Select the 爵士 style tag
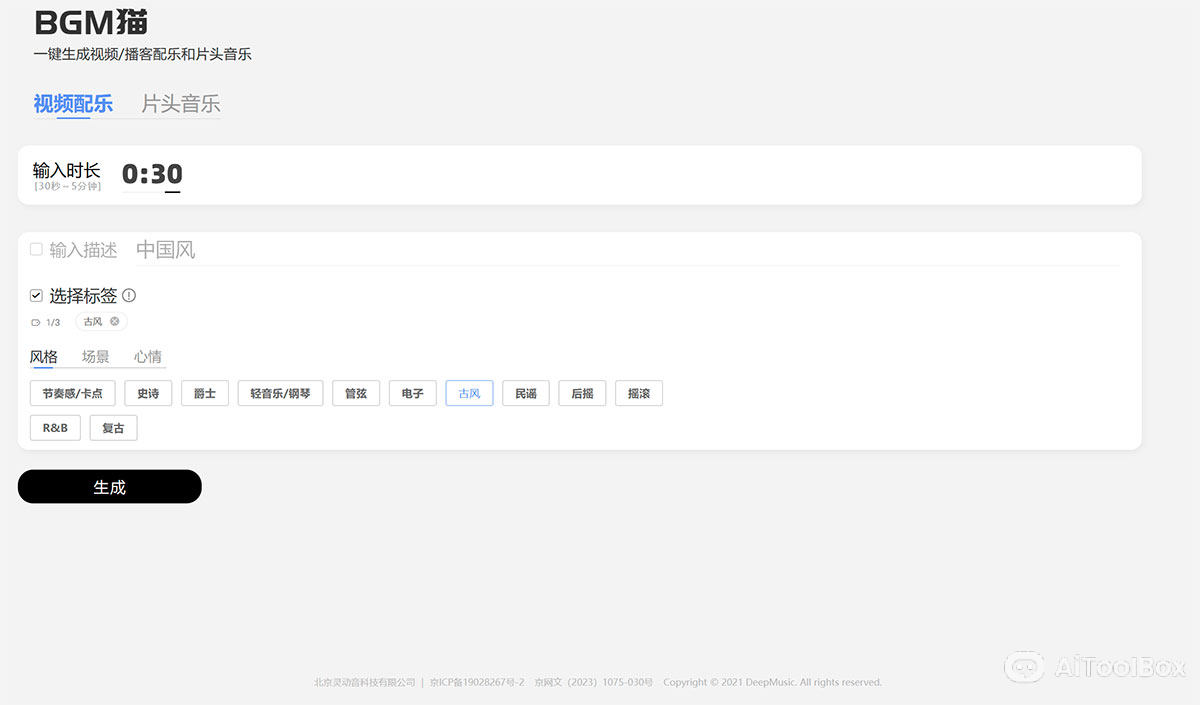 pos(205,394)
